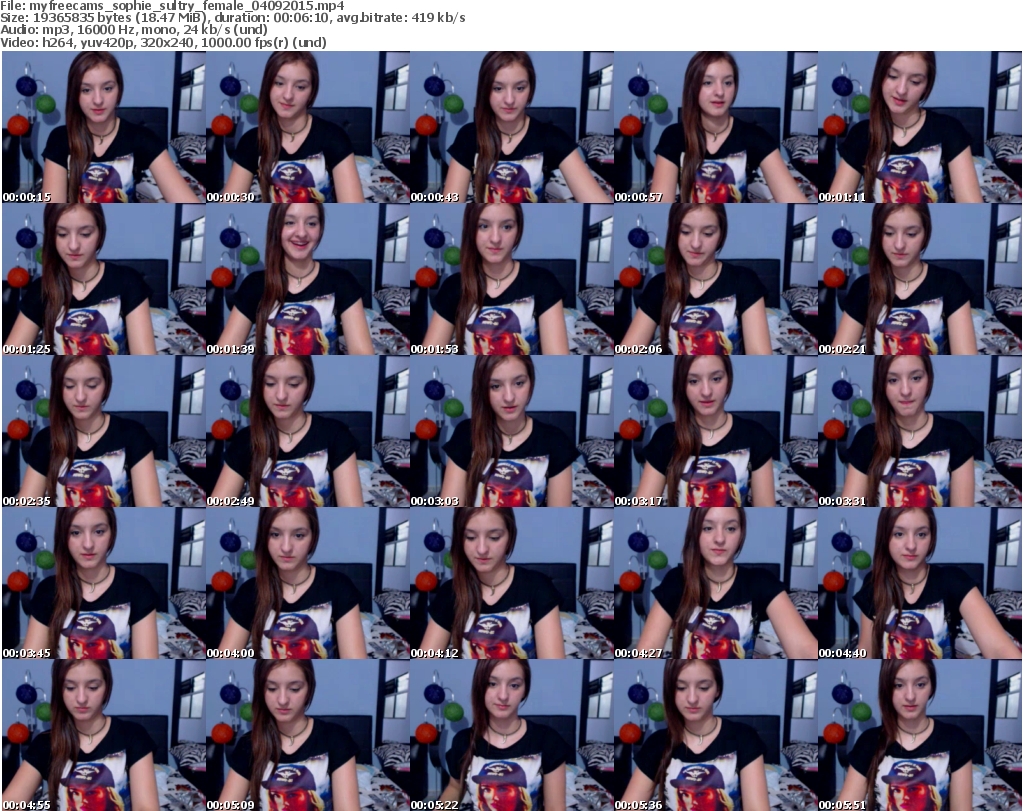This screenshot has height=811, width=1024.
Task: Open the frame at 00:00:43
Action: [x=511, y=127]
